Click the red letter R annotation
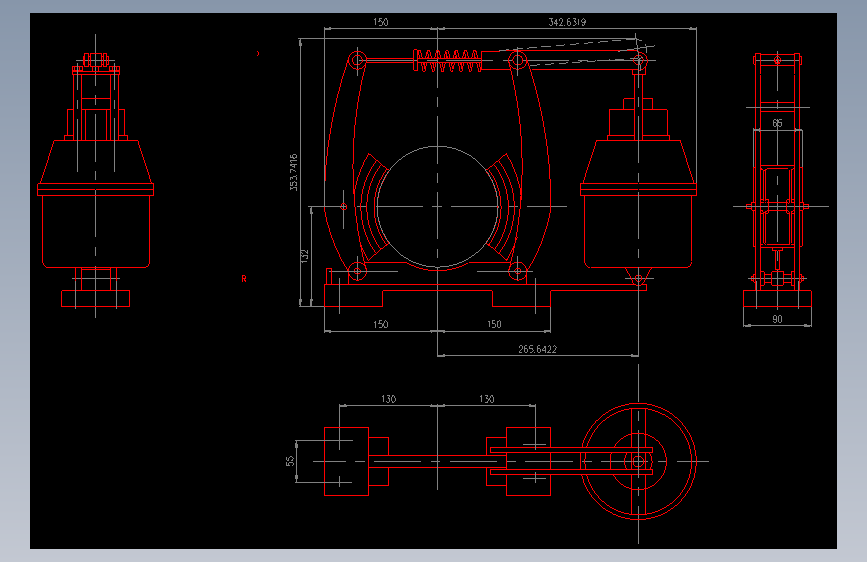The width and height of the screenshot is (867, 562). click(x=244, y=279)
